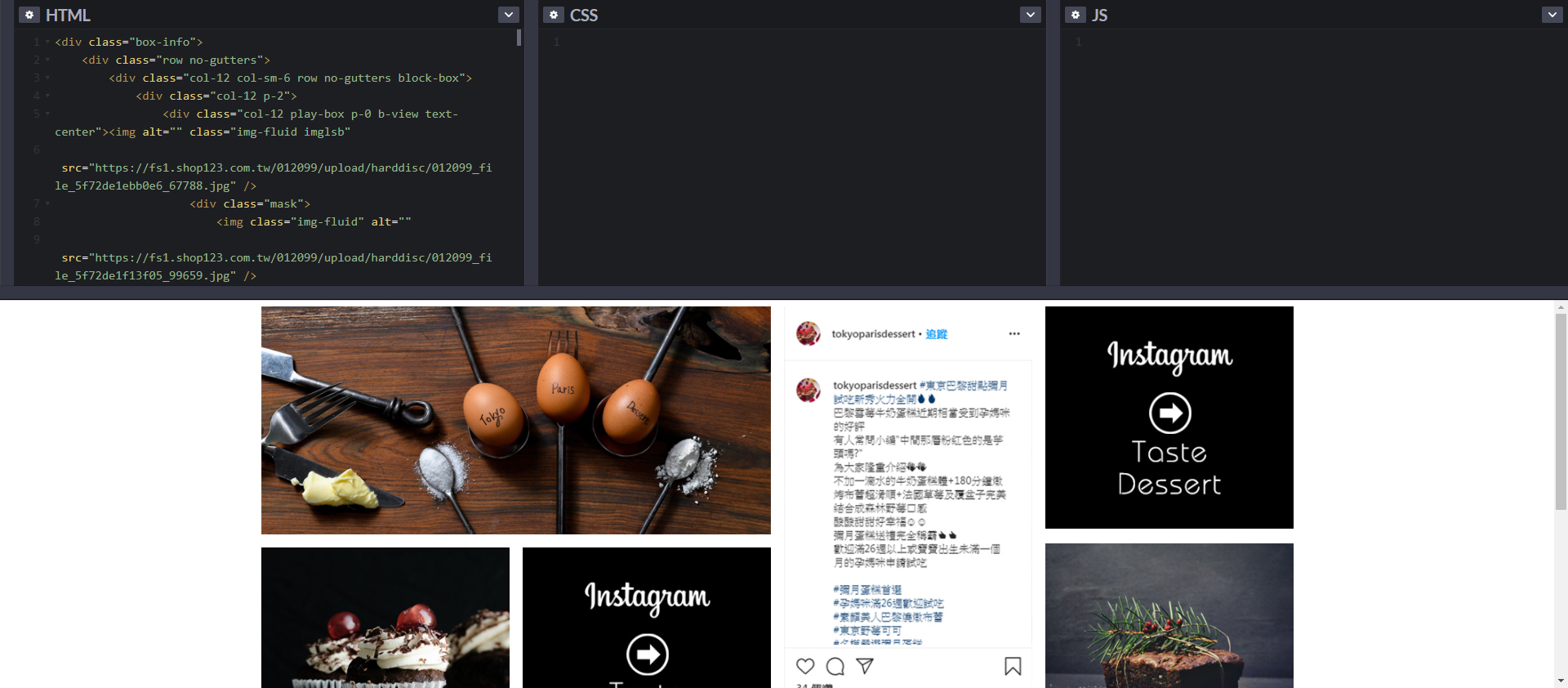Click the profile avatar in the Instagram post header
This screenshot has height=688, width=1568.
point(808,333)
